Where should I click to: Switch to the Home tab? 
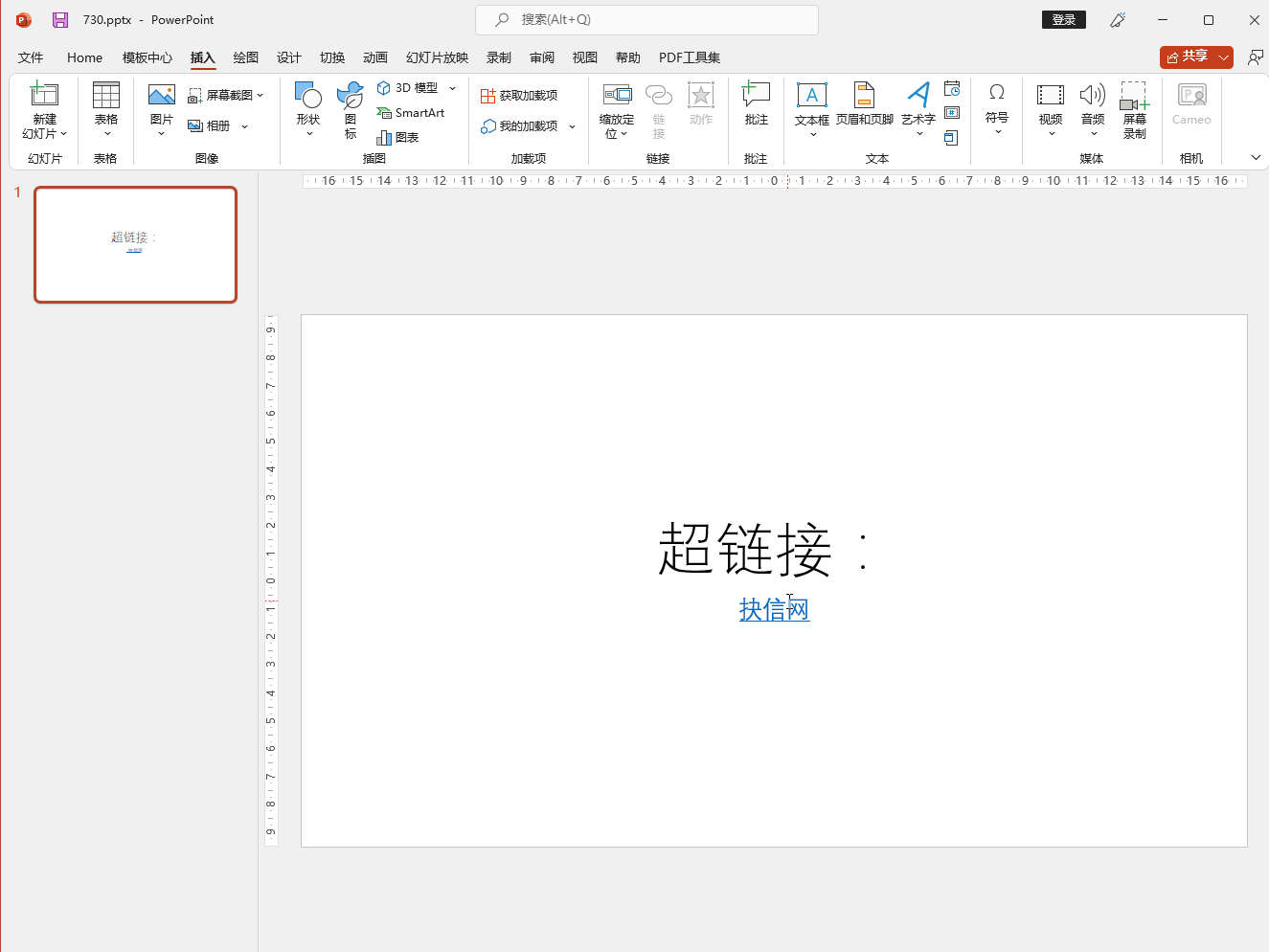click(84, 57)
